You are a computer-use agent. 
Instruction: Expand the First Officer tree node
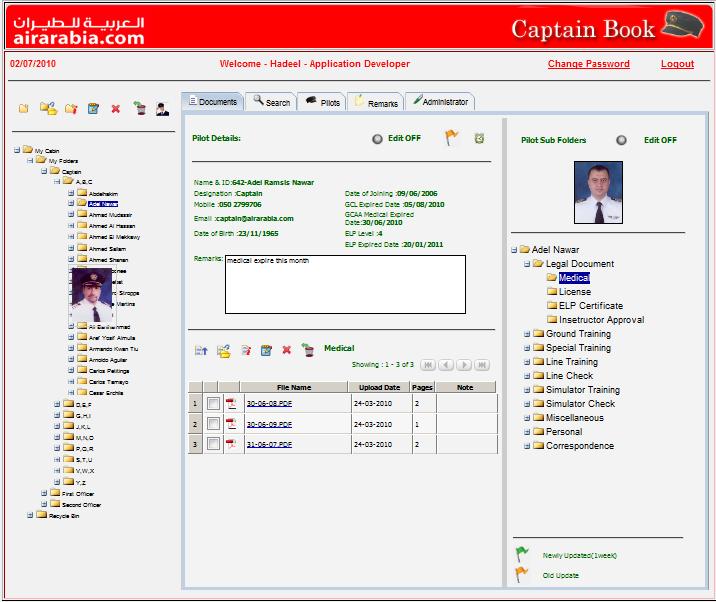click(44, 493)
